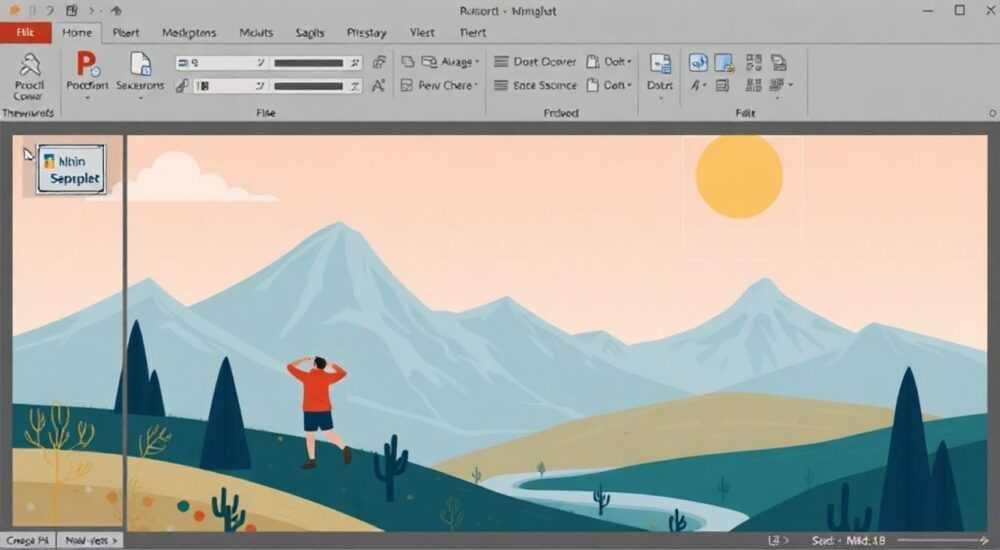Open the Prestay ribbon tab
The width and height of the screenshot is (1000, 550).
[367, 33]
